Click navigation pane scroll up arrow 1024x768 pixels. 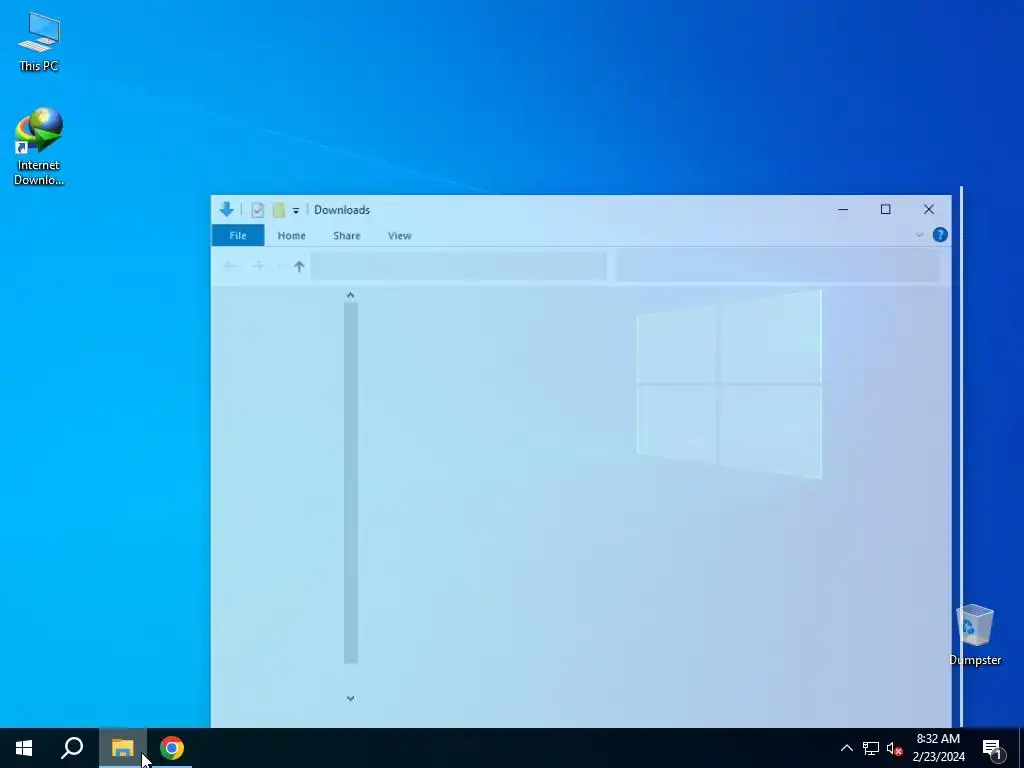tap(351, 296)
